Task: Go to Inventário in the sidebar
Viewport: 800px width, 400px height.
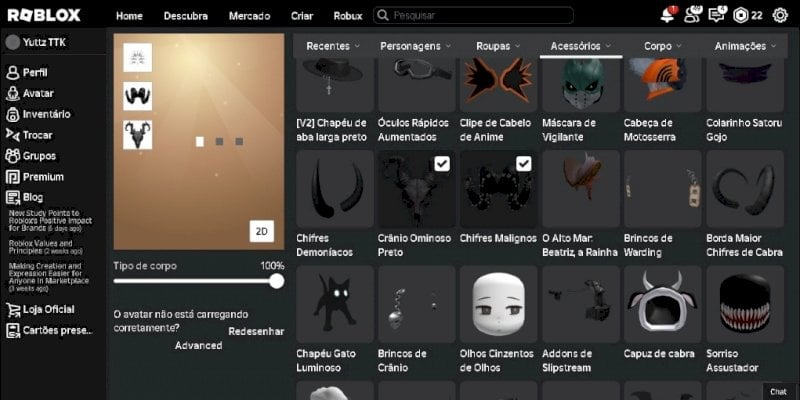Action: coord(38,114)
